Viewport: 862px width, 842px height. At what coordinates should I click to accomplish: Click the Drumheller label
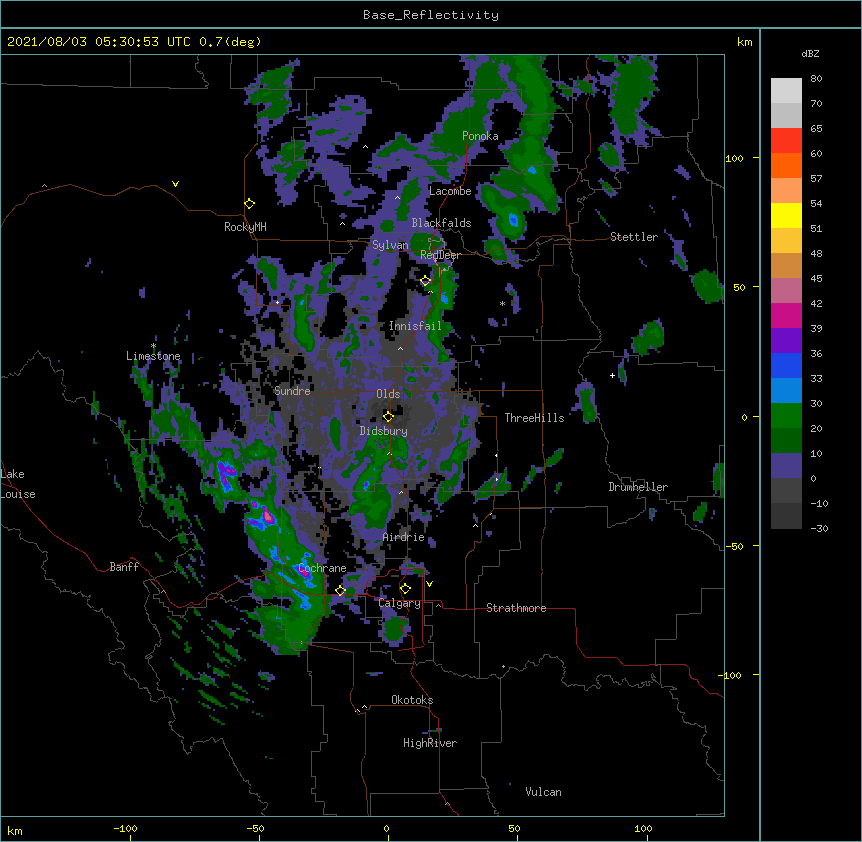[638, 487]
